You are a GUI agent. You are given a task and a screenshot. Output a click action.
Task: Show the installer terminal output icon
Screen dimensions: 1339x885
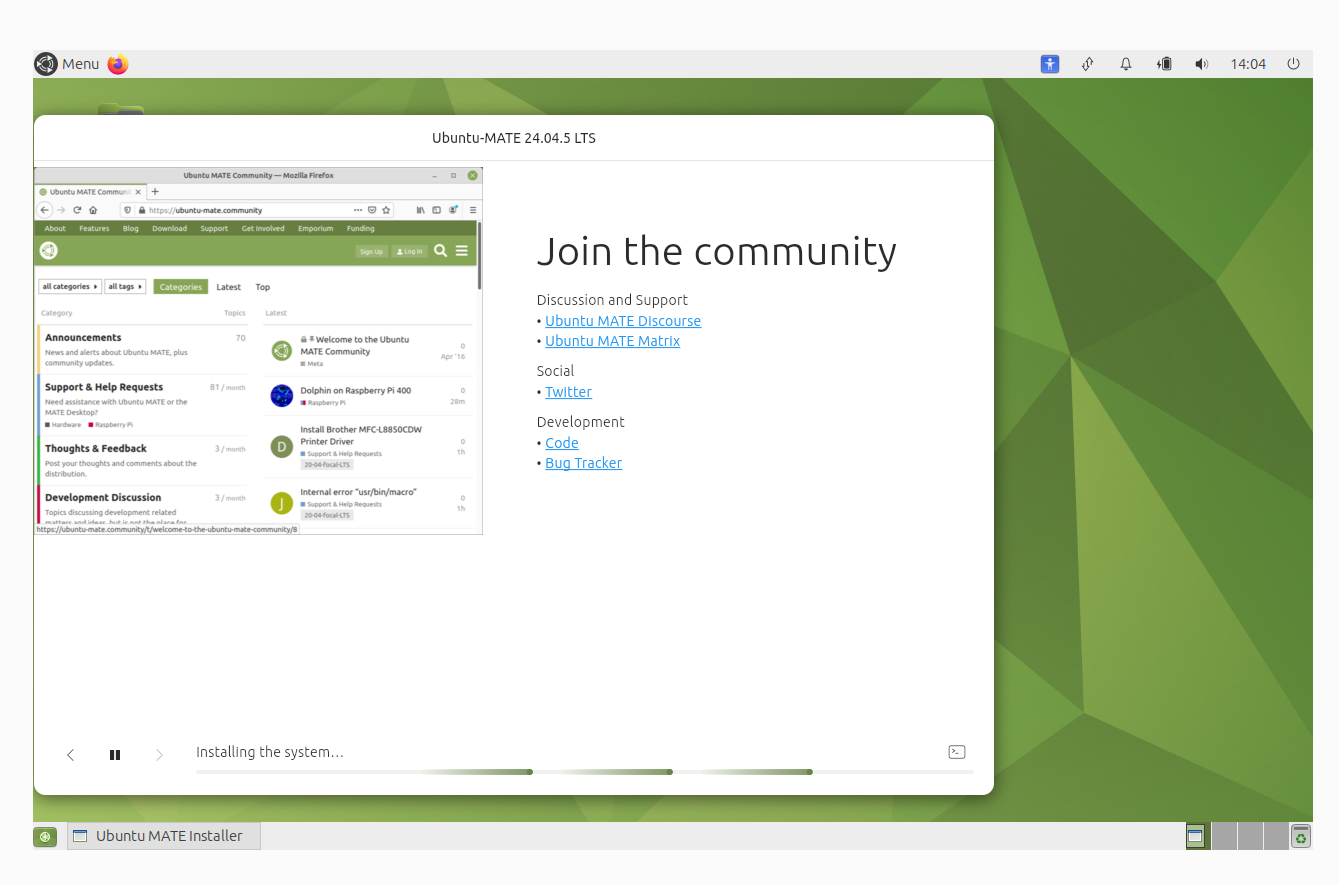point(957,752)
